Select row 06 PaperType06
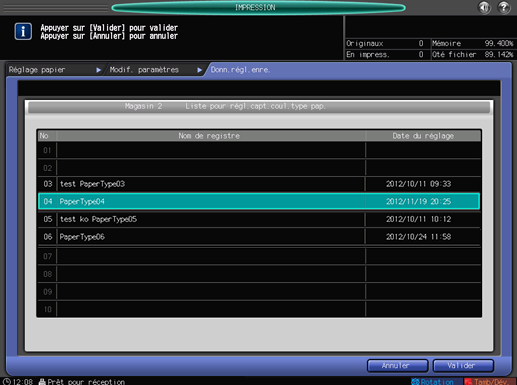Viewport: 517px width, 385px height. point(259,237)
